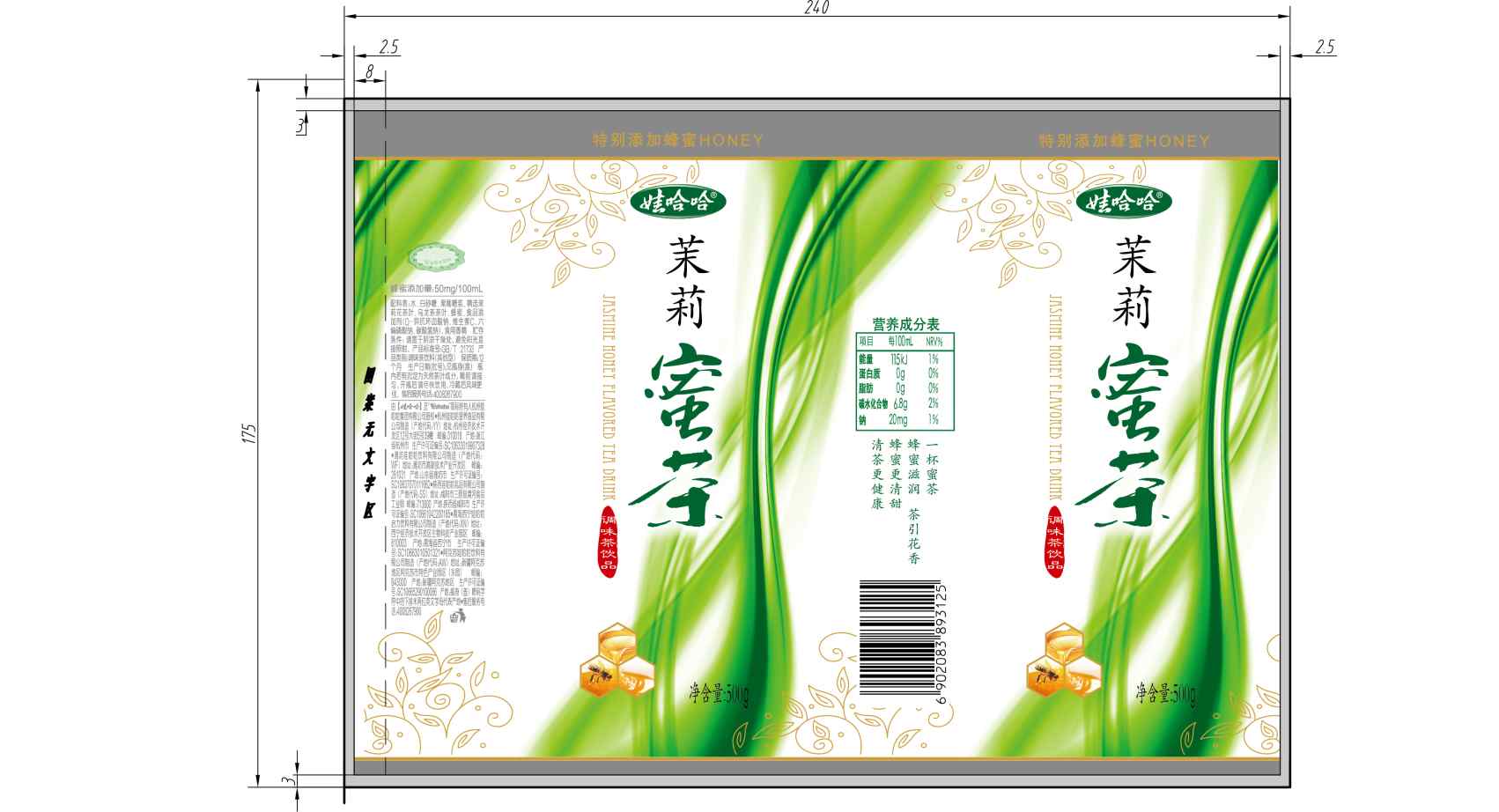The height and width of the screenshot is (812, 1499).
Task: Select the left red 调味茶饮品 seal
Action: [x=607, y=540]
